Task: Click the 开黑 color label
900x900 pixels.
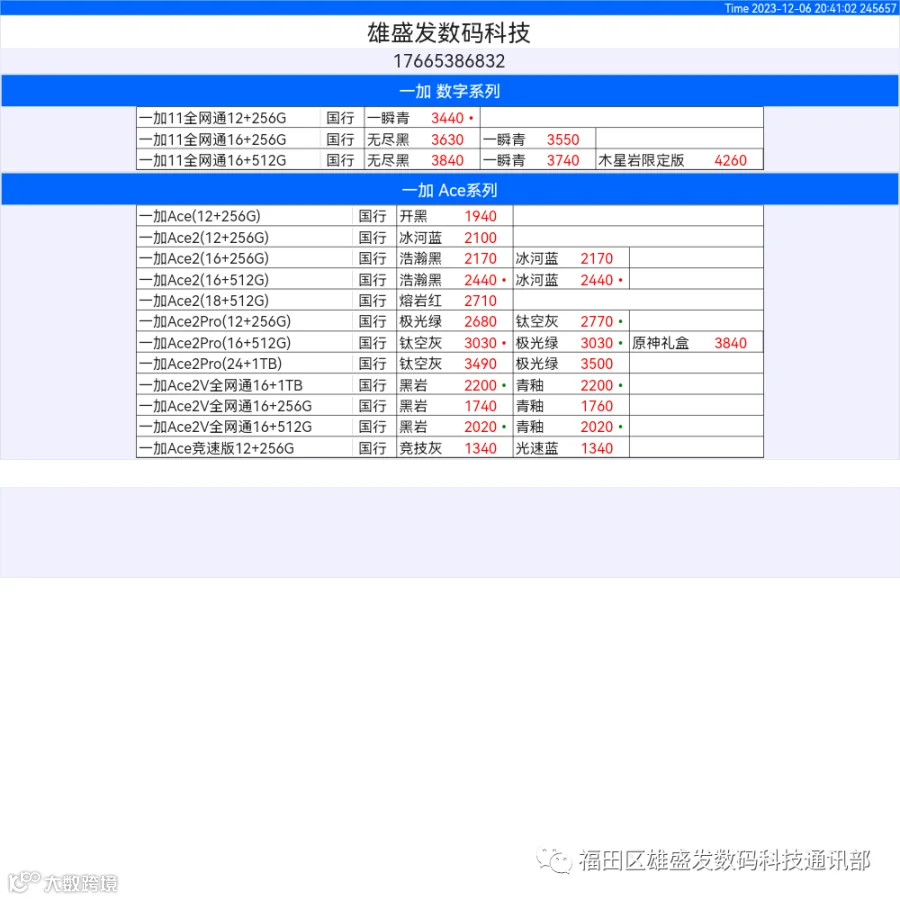Action: click(x=413, y=216)
